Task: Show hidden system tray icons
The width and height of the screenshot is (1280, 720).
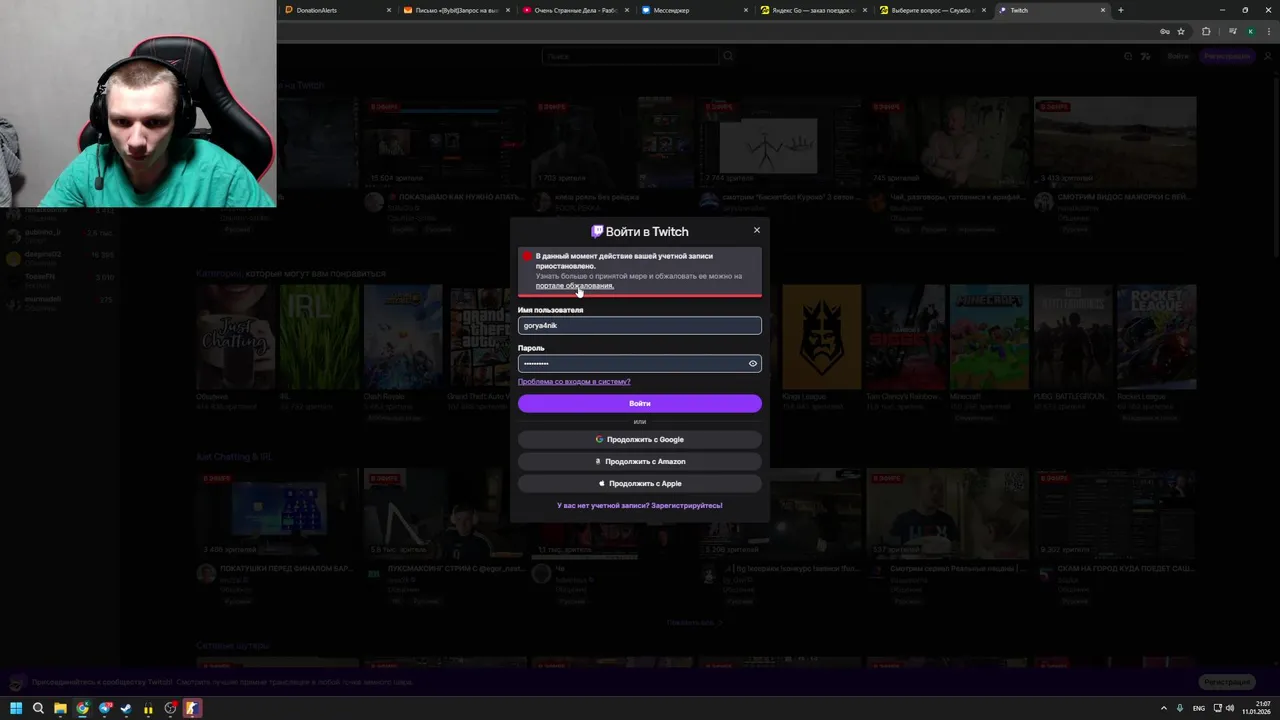Action: coord(1163,708)
